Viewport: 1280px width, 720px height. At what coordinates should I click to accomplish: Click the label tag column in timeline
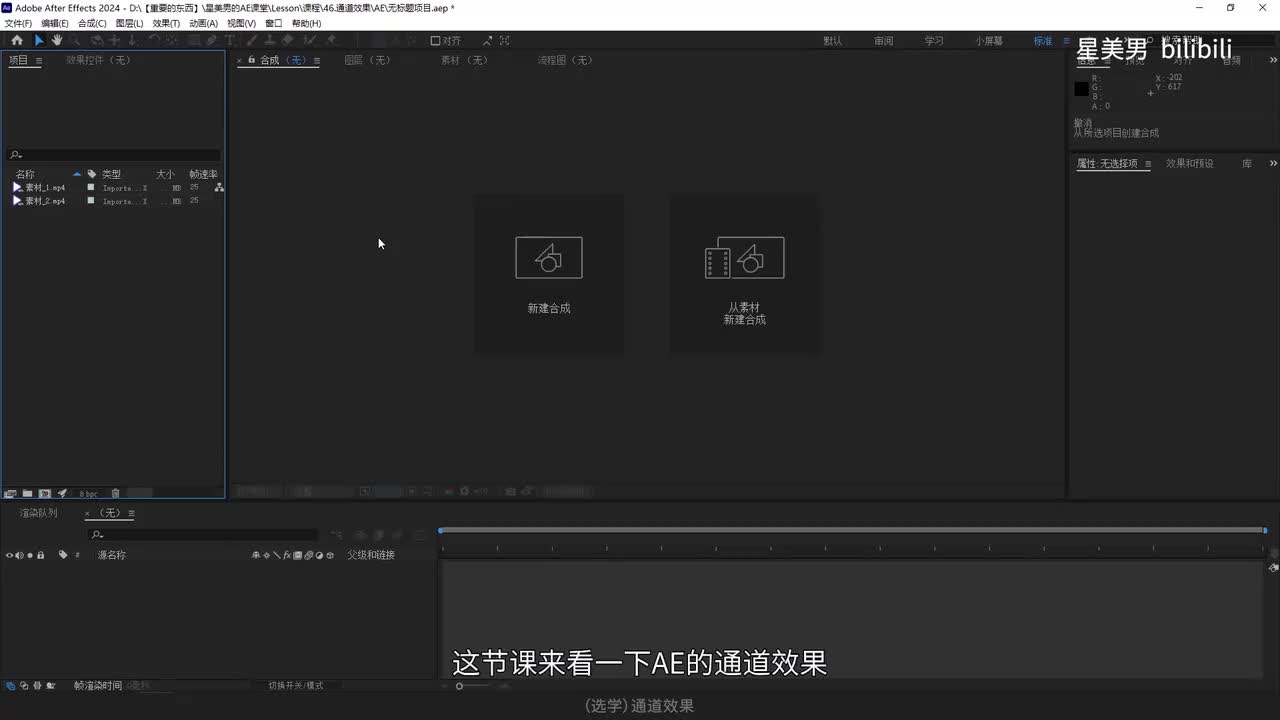click(x=63, y=555)
